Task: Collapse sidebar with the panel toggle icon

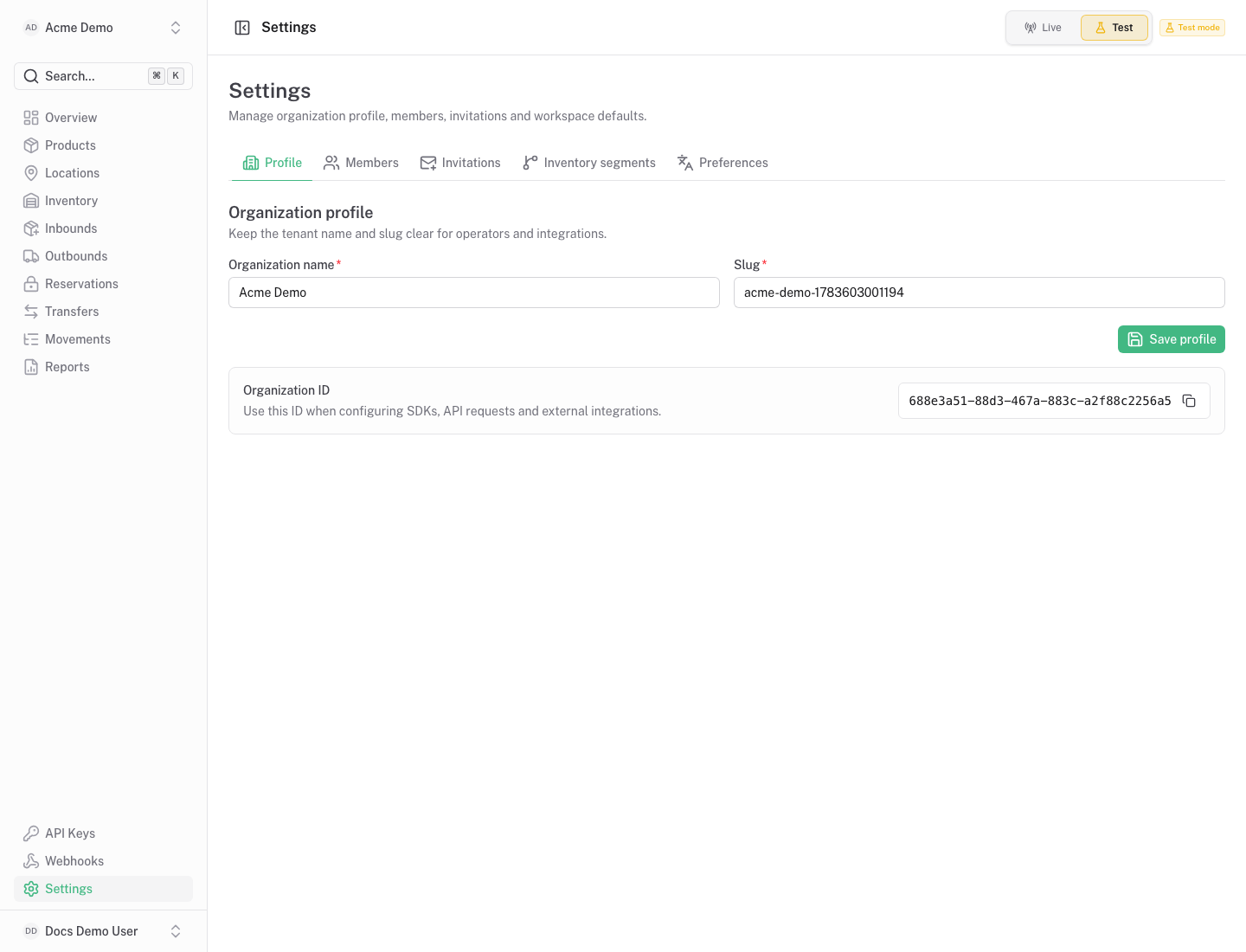Action: [x=242, y=28]
